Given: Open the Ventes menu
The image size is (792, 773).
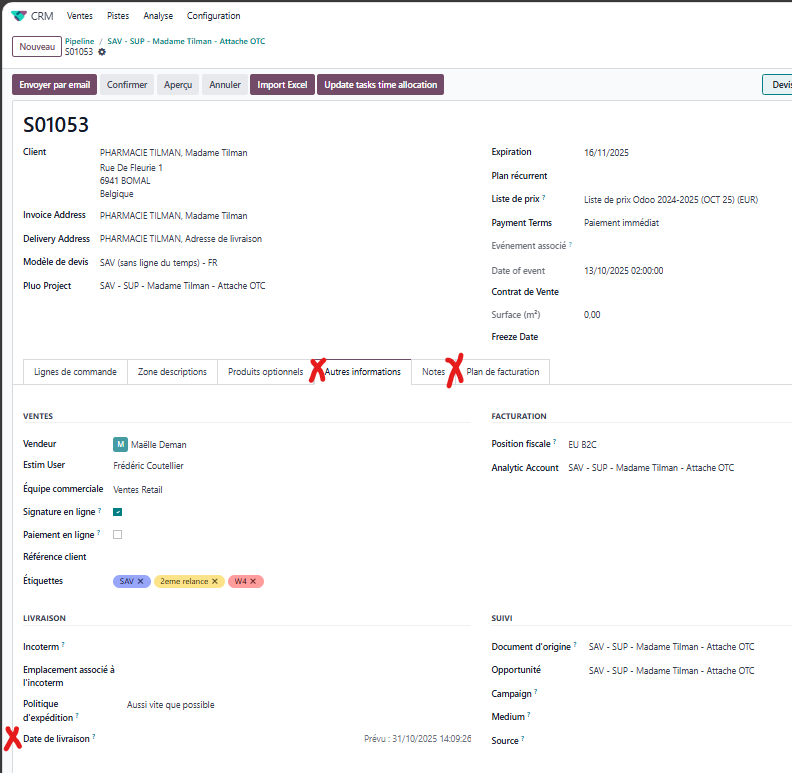Looking at the screenshot, I should (80, 16).
